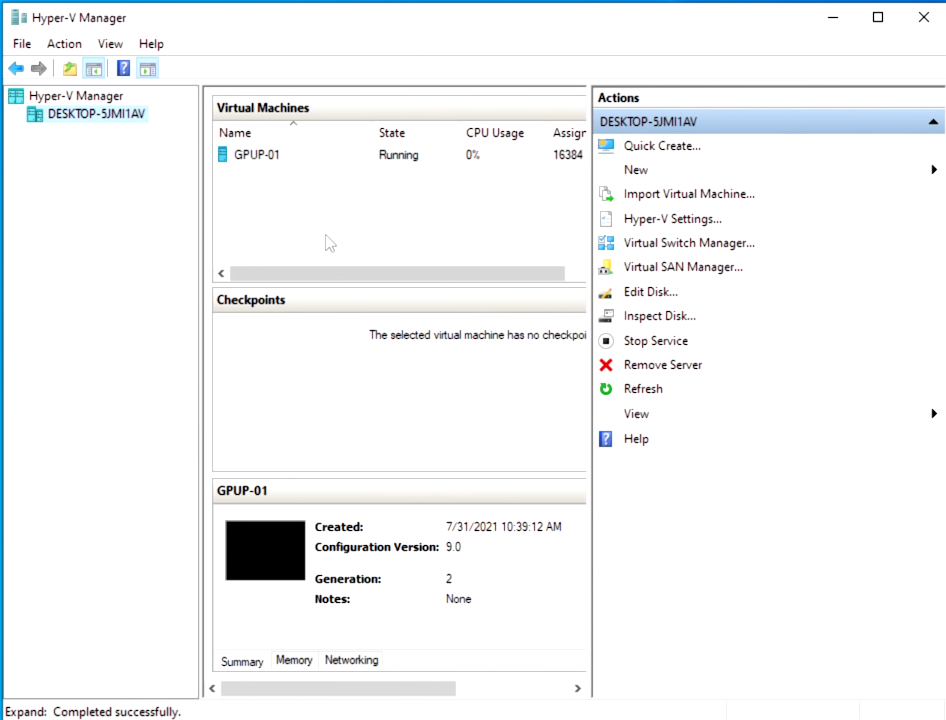Click the Running state cell
This screenshot has width=946, height=720.
pos(398,155)
